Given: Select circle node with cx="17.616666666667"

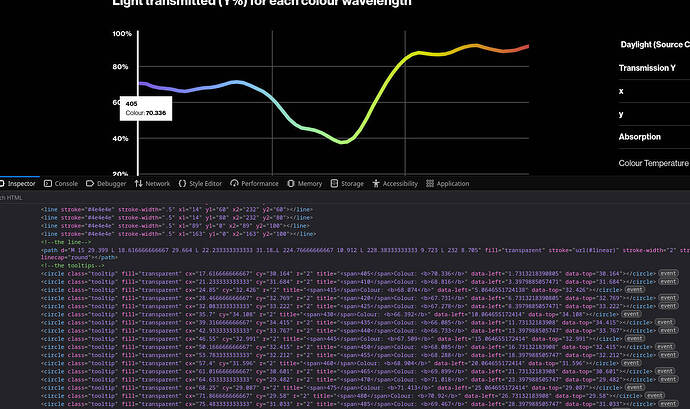Looking at the screenshot, I should pyautogui.click(x=349, y=273).
